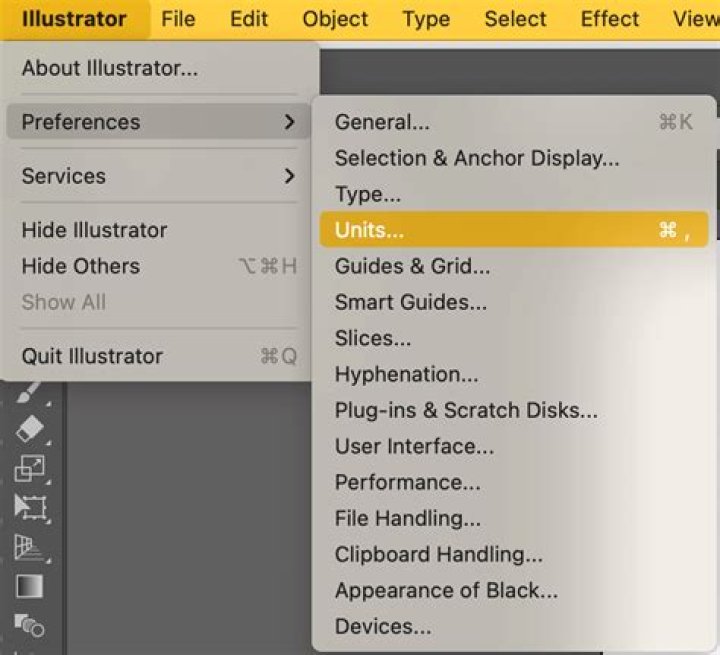Open the Object menu
Image resolution: width=720 pixels, height=655 pixels.
(335, 19)
